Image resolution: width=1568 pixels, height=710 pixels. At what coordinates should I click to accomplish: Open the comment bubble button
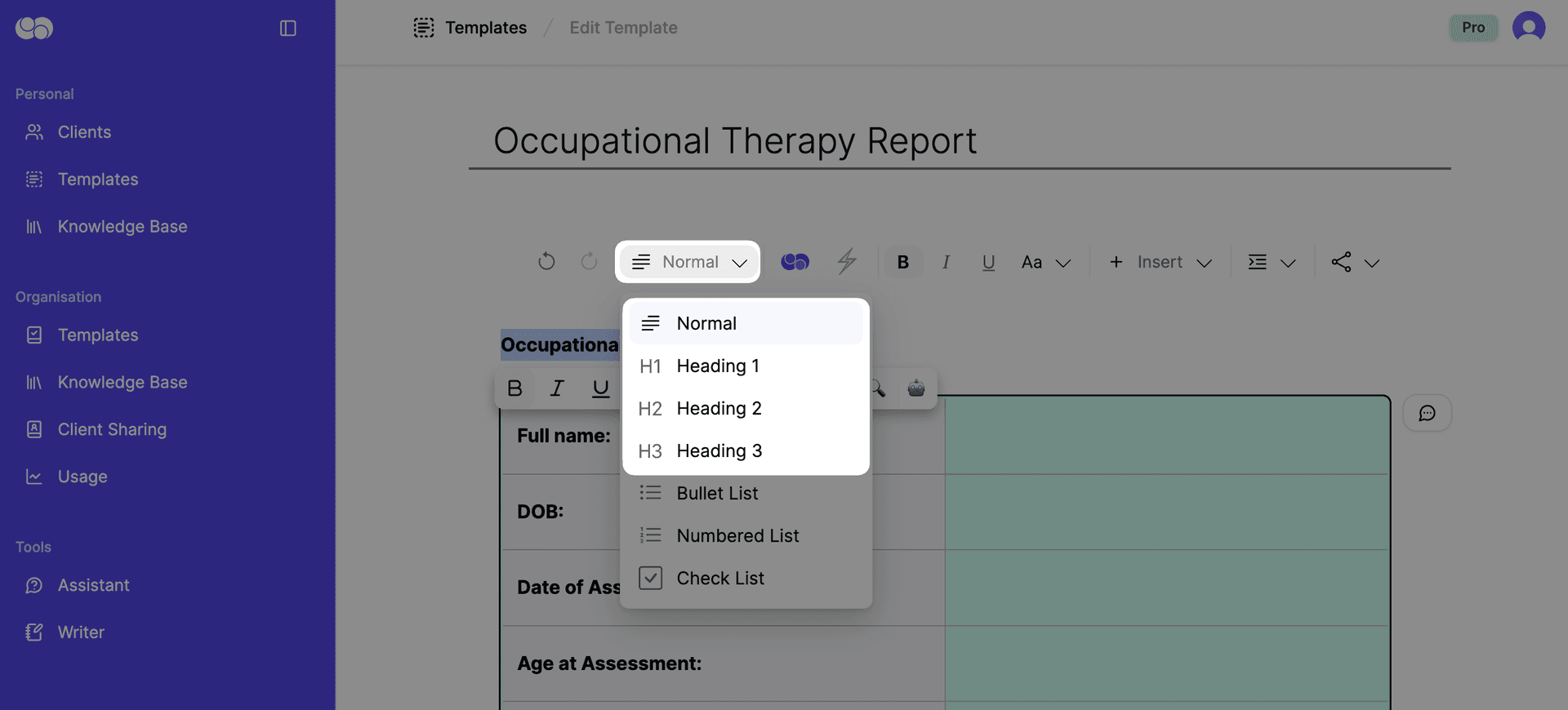1427,413
